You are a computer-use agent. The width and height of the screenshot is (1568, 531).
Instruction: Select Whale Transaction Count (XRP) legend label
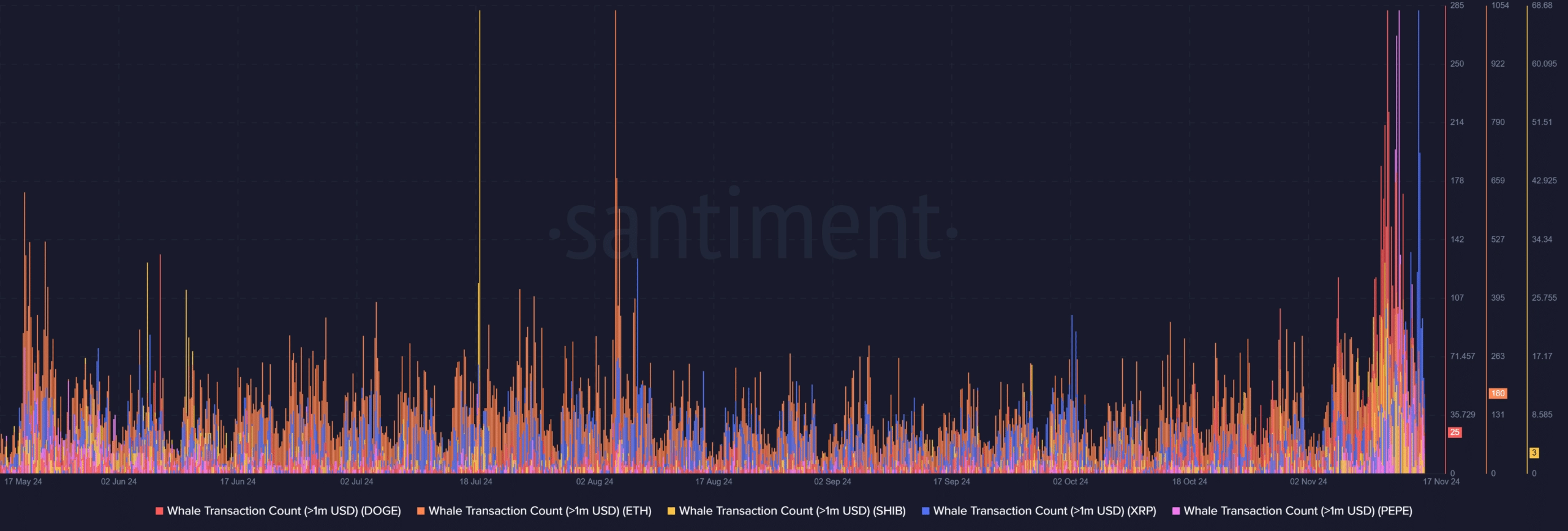1044,511
